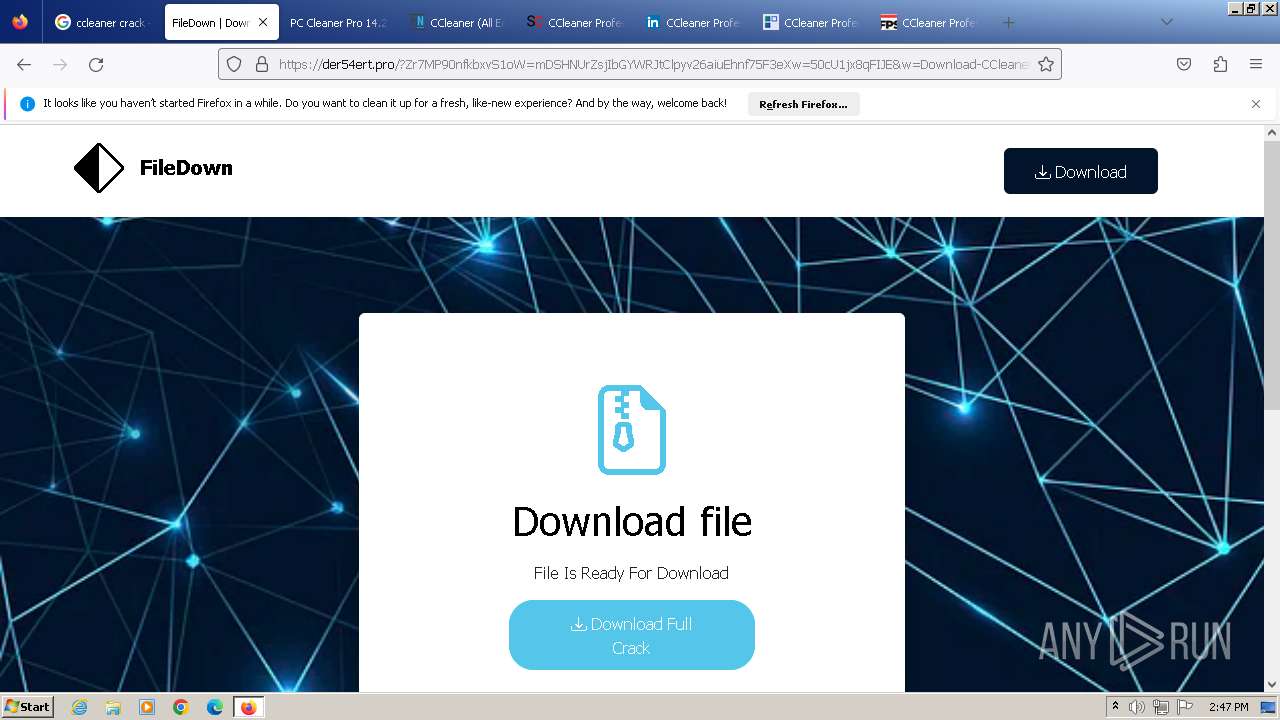Go back to the previous page
This screenshot has width=1280, height=720.
coord(24,64)
